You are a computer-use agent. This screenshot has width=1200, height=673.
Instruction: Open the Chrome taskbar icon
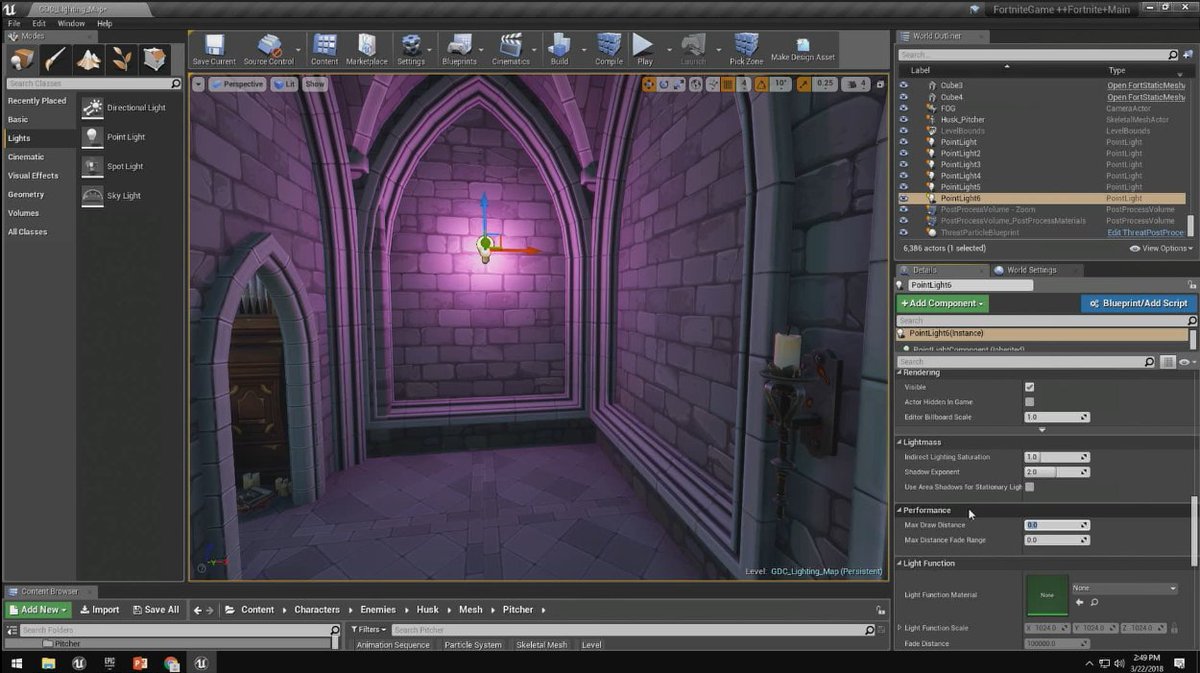pyautogui.click(x=172, y=662)
